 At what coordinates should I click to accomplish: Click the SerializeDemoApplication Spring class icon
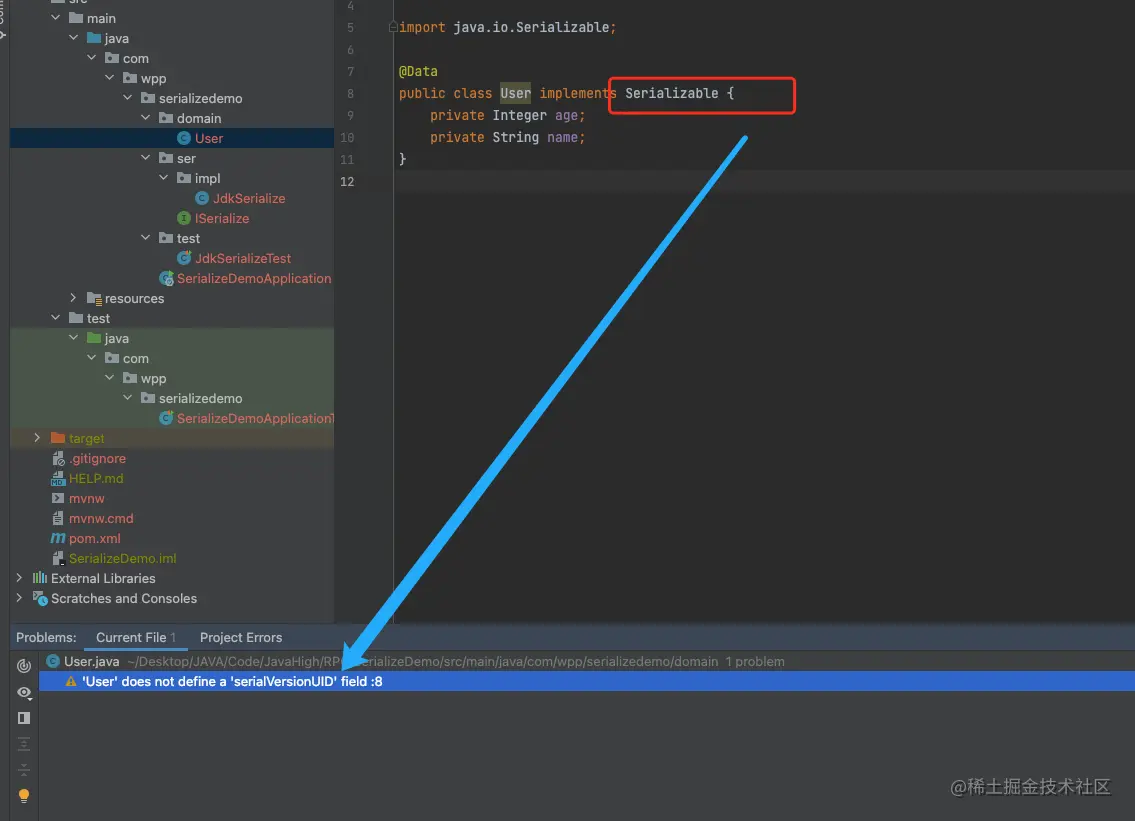point(166,279)
